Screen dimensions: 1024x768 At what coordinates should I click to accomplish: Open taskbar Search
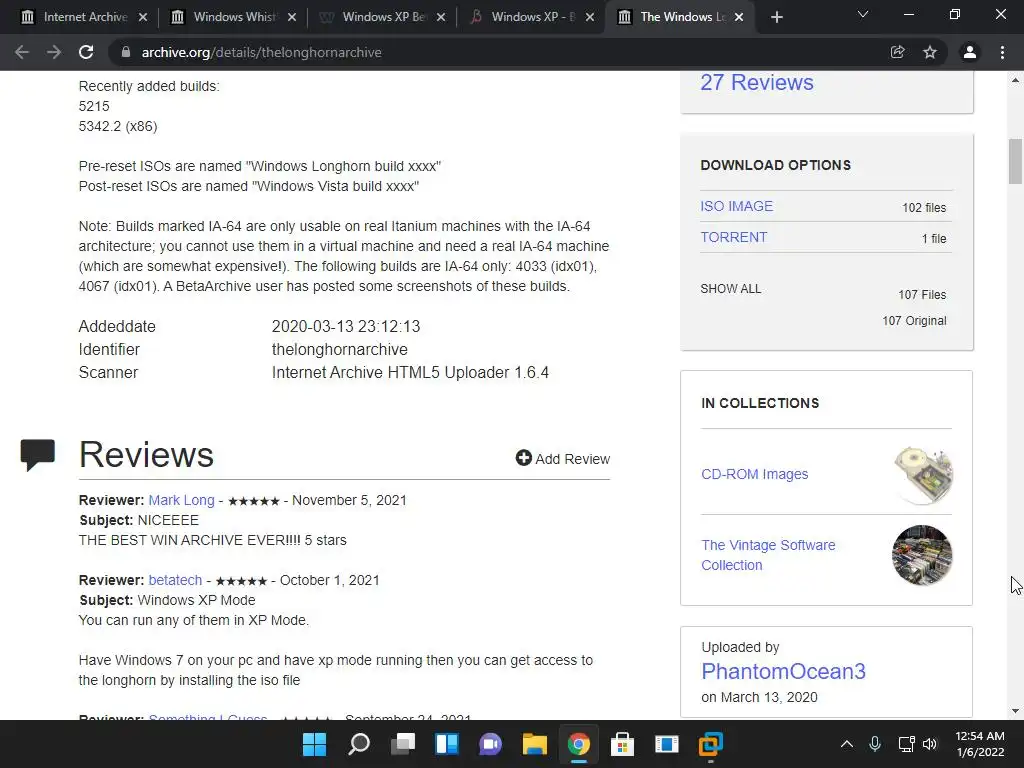pyautogui.click(x=359, y=744)
